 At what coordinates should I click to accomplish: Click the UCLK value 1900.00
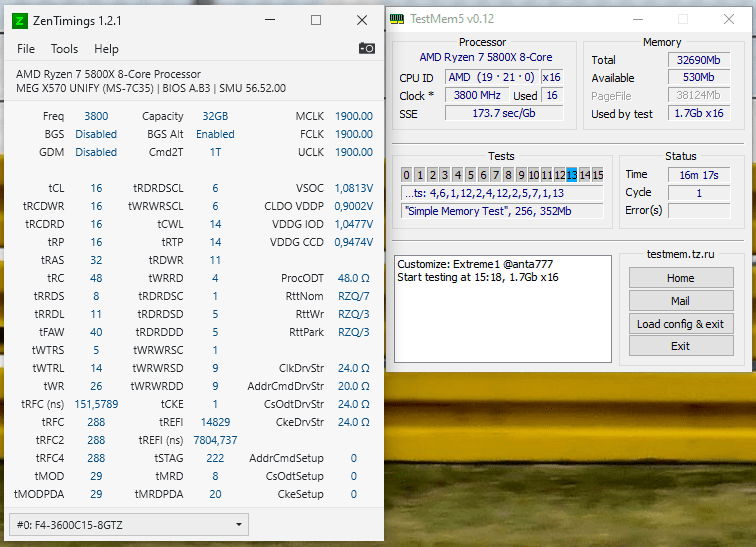[353, 152]
